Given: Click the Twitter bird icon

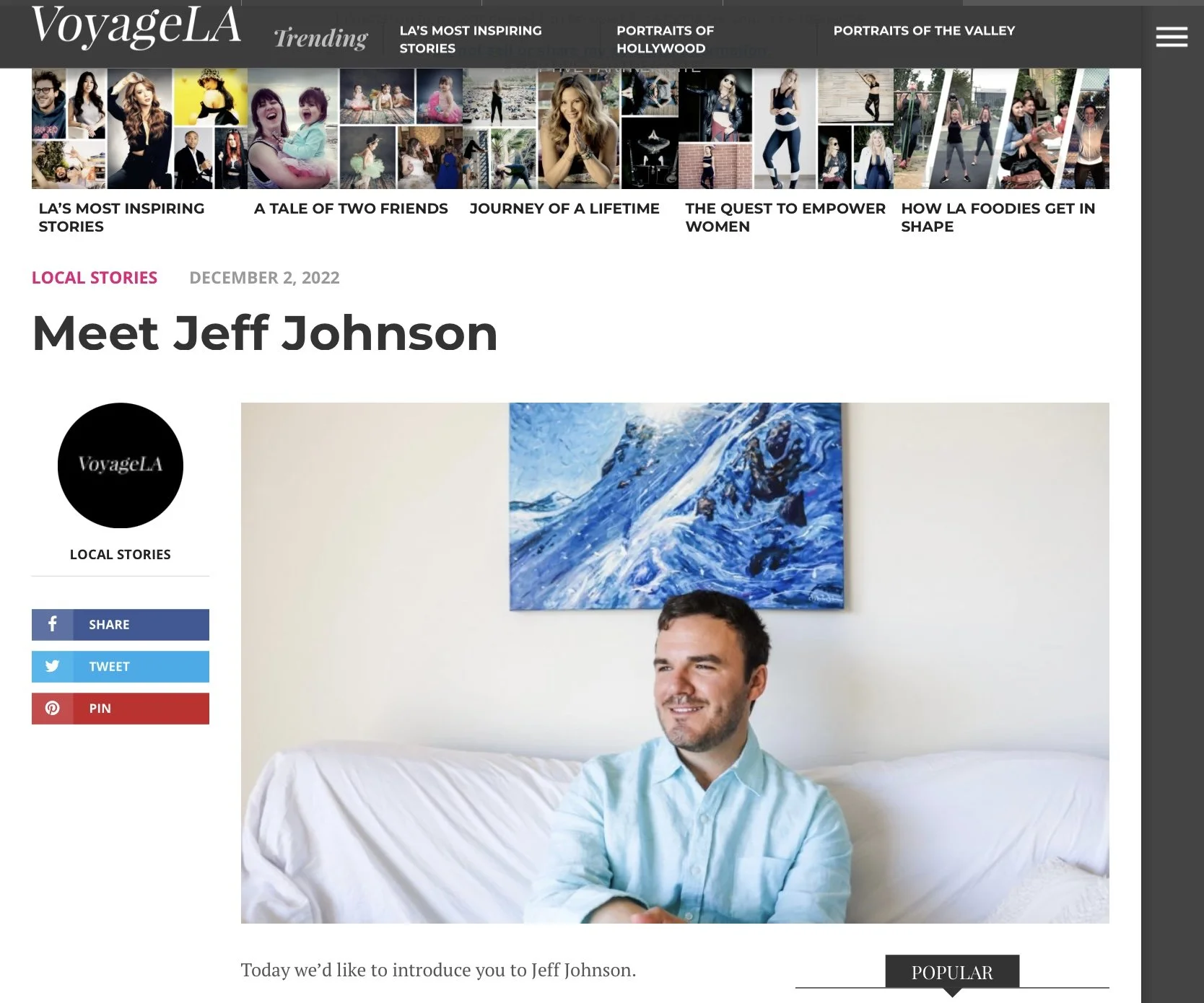Looking at the screenshot, I should [52, 666].
